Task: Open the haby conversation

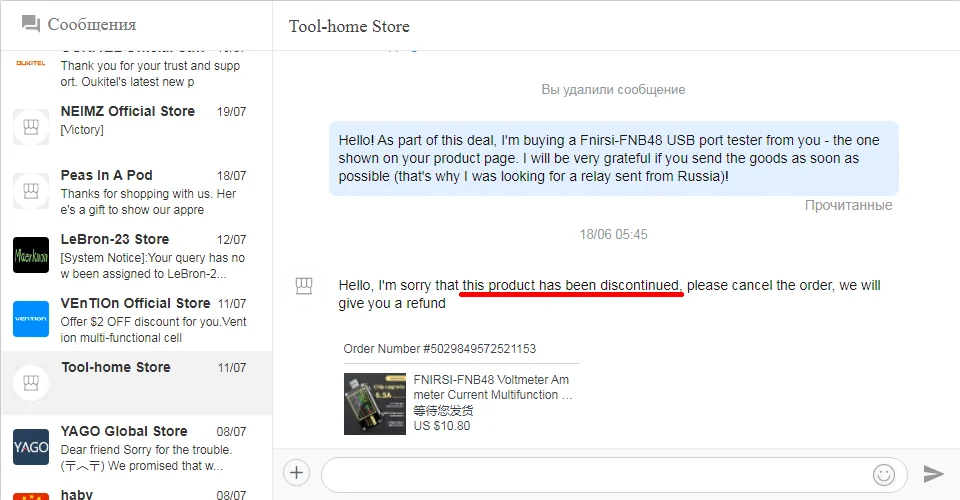Action: tap(137, 491)
